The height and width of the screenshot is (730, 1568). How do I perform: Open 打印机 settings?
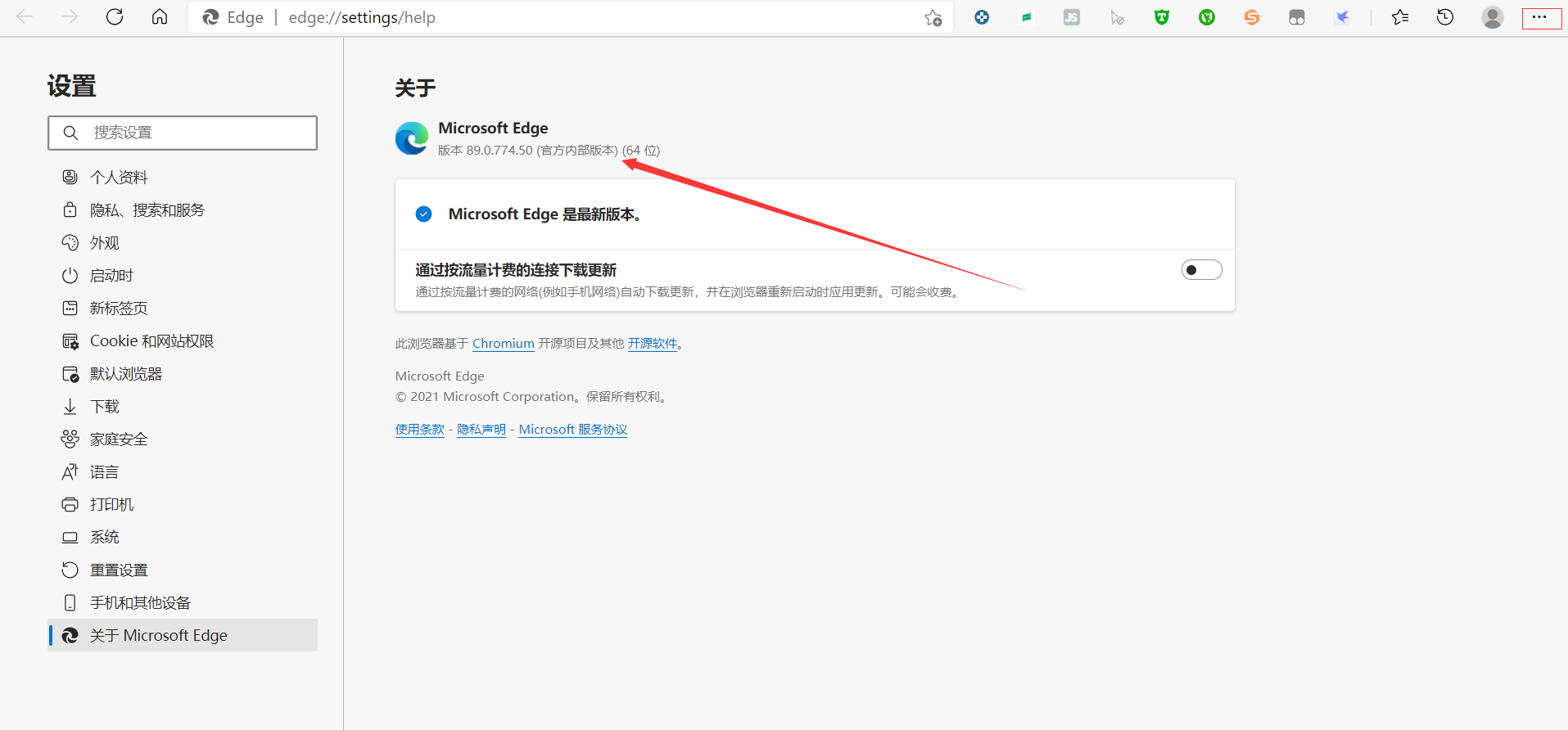click(x=183, y=504)
